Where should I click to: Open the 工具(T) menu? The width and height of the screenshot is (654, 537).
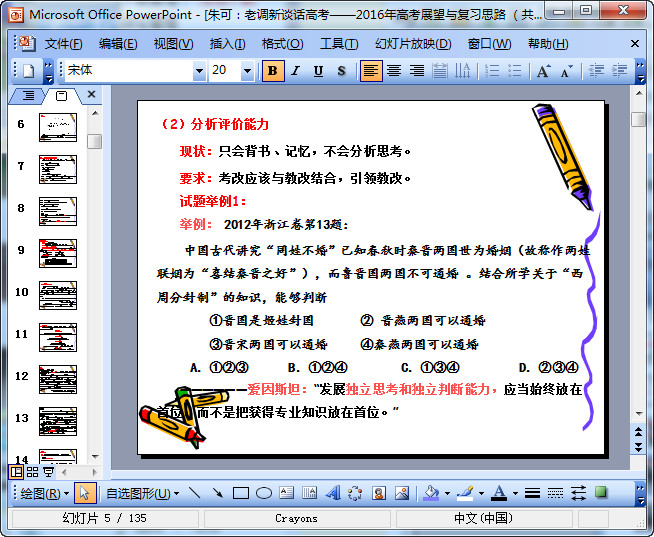pyautogui.click(x=339, y=43)
